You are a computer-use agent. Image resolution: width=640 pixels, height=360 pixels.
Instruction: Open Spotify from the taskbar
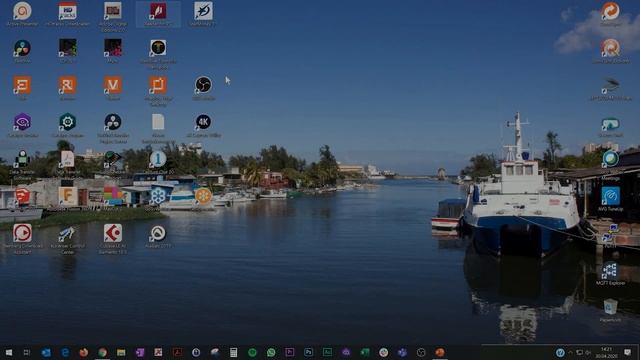pyautogui.click(x=252, y=352)
